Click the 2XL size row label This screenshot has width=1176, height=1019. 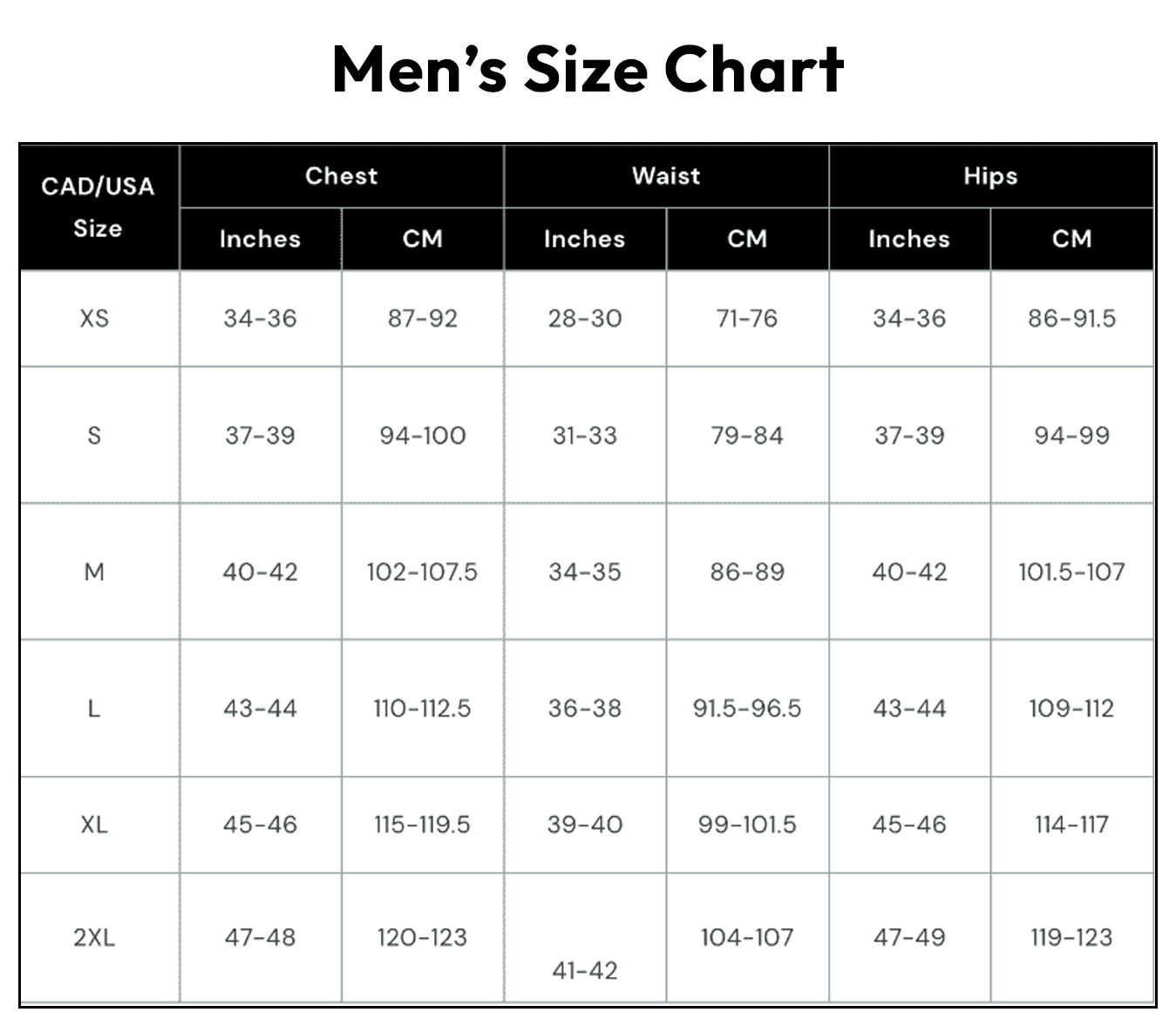coord(94,938)
